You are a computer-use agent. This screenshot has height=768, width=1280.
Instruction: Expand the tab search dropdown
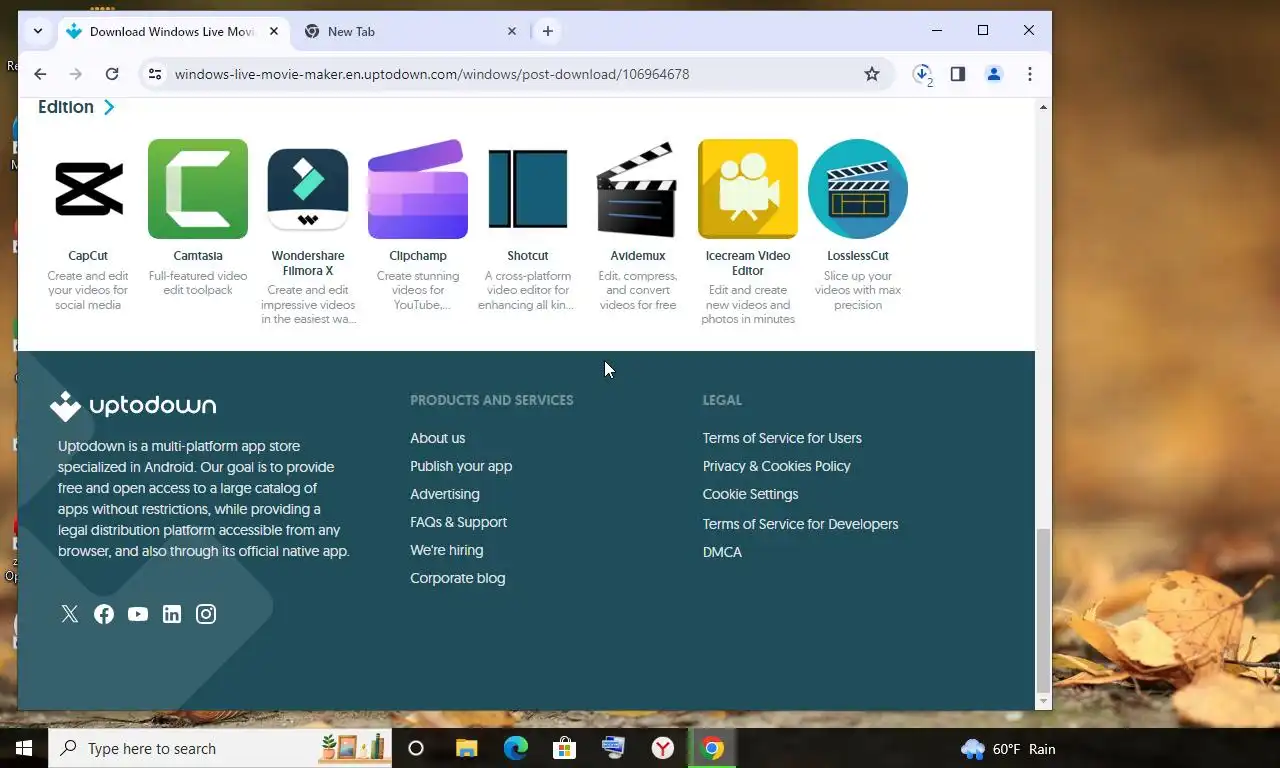pos(38,31)
